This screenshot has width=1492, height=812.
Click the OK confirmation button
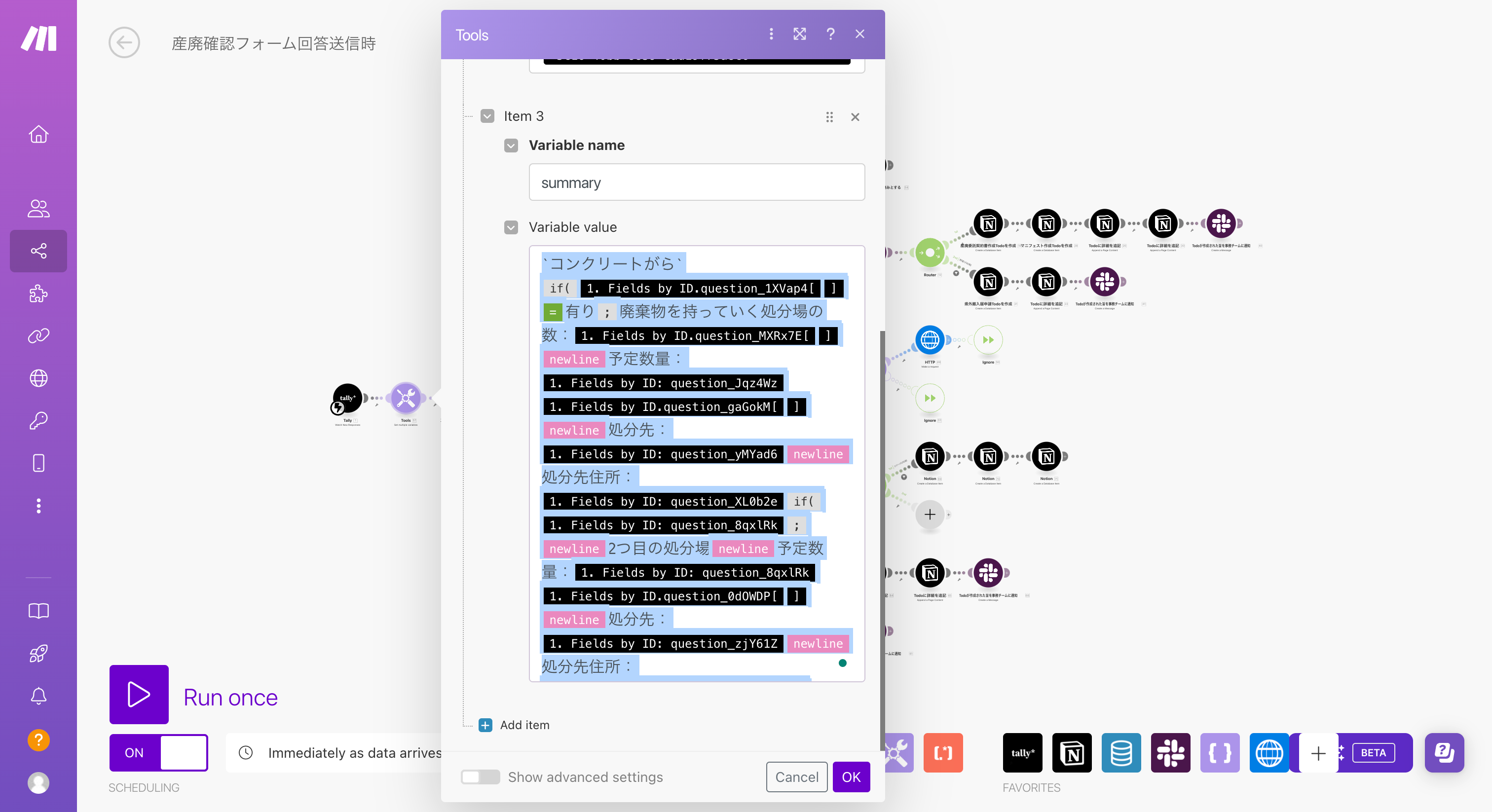coord(850,777)
